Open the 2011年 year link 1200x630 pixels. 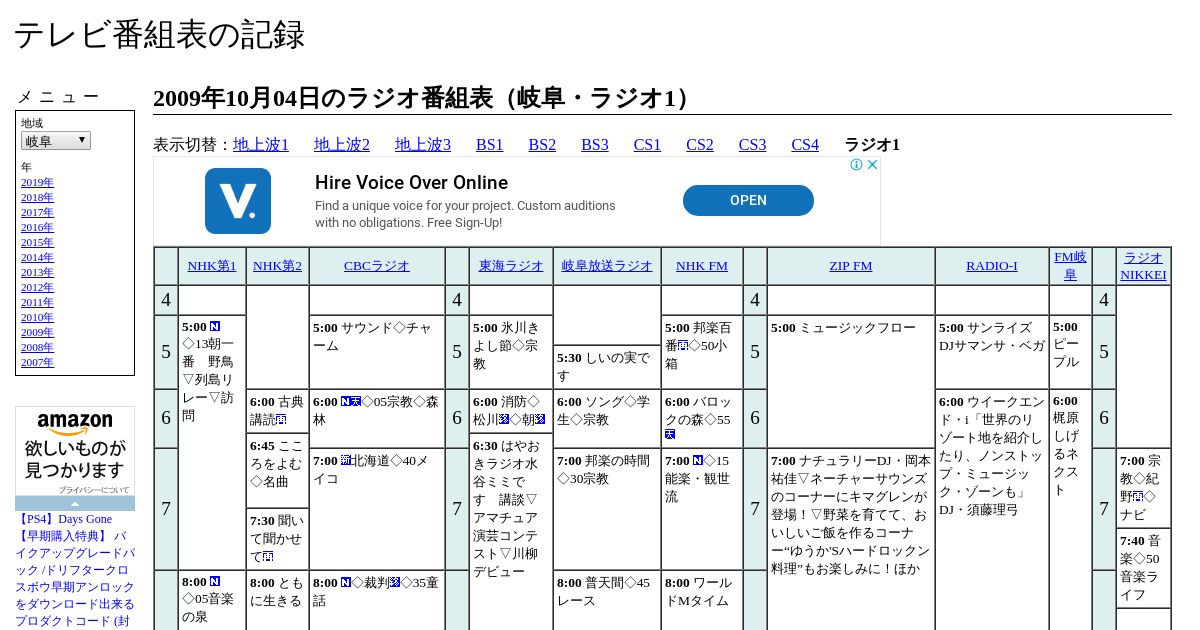tap(37, 302)
